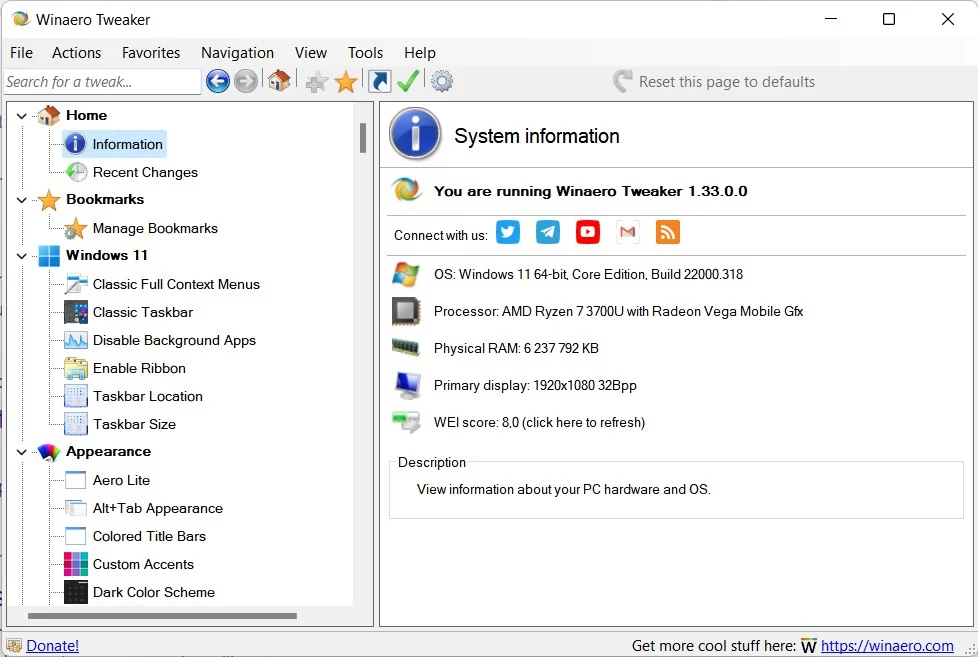Apply changes with the green checkmark icon
This screenshot has width=978, height=657.
tap(408, 81)
